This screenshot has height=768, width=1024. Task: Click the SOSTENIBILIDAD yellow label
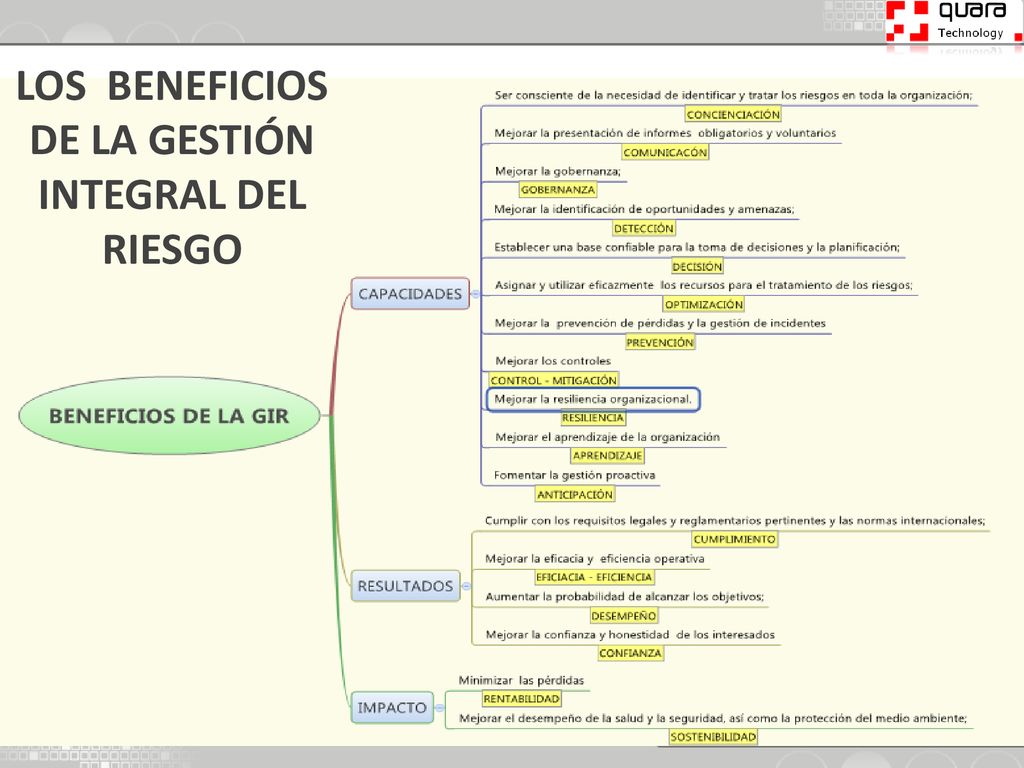click(x=713, y=737)
